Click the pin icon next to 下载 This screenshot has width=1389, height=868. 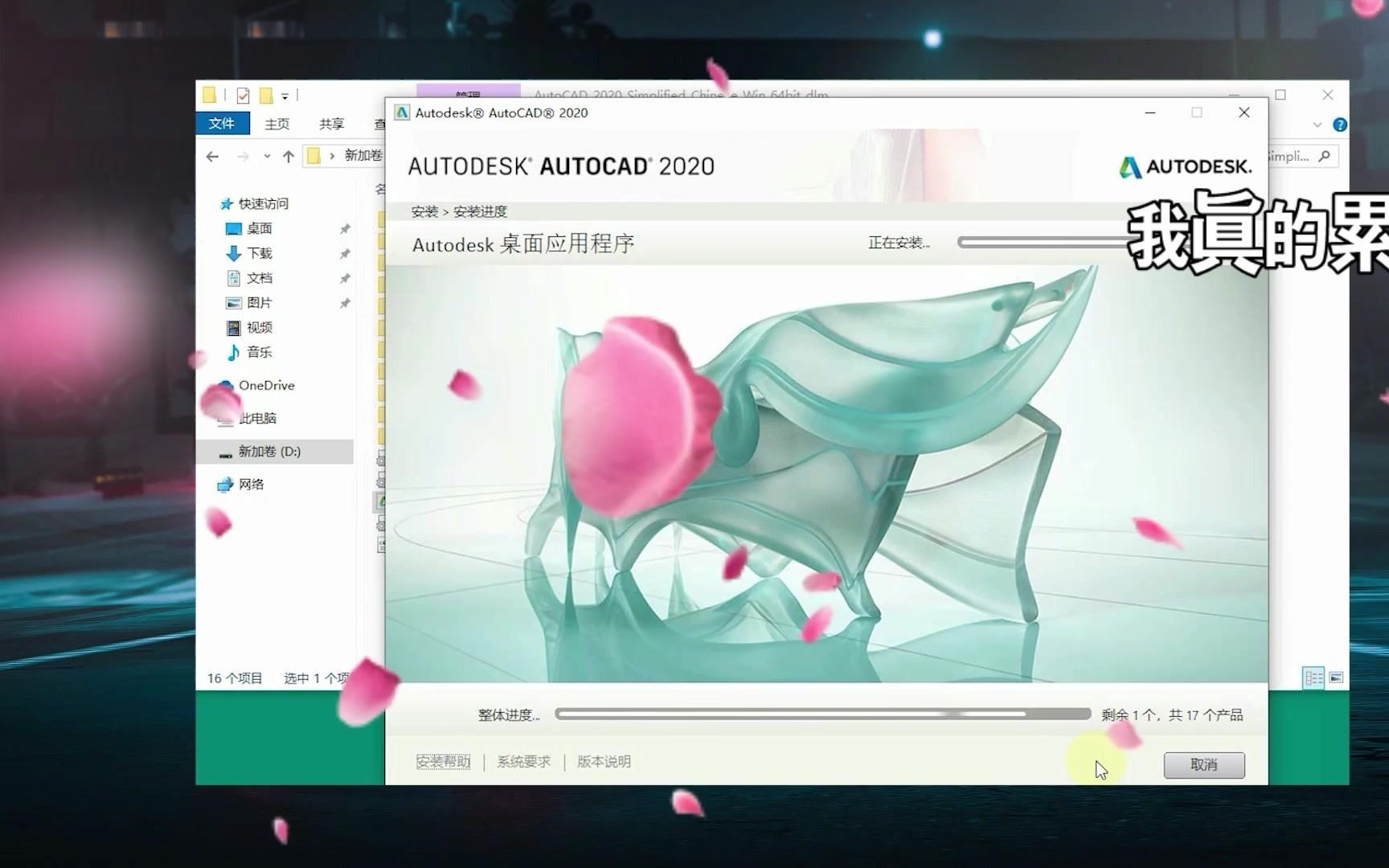(x=345, y=253)
